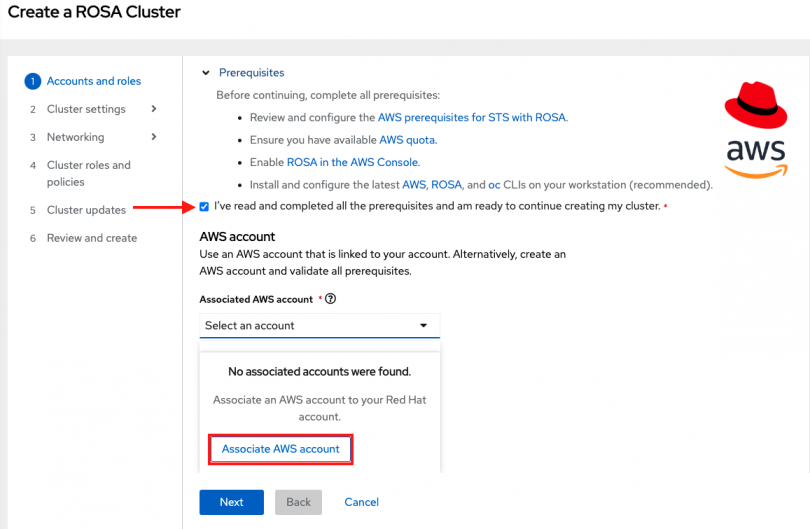Image resolution: width=810 pixels, height=529 pixels.
Task: Open the Select an account dropdown
Action: tap(318, 326)
